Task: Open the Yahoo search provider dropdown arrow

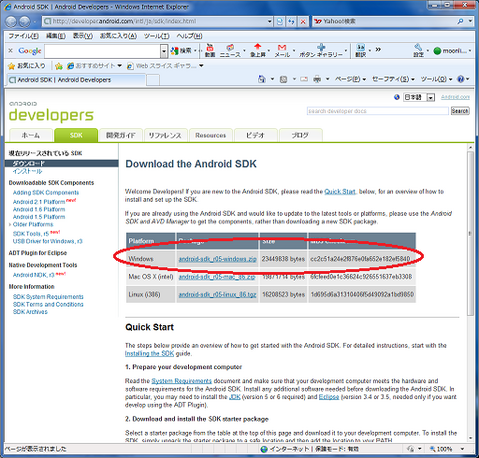Action: click(470, 21)
